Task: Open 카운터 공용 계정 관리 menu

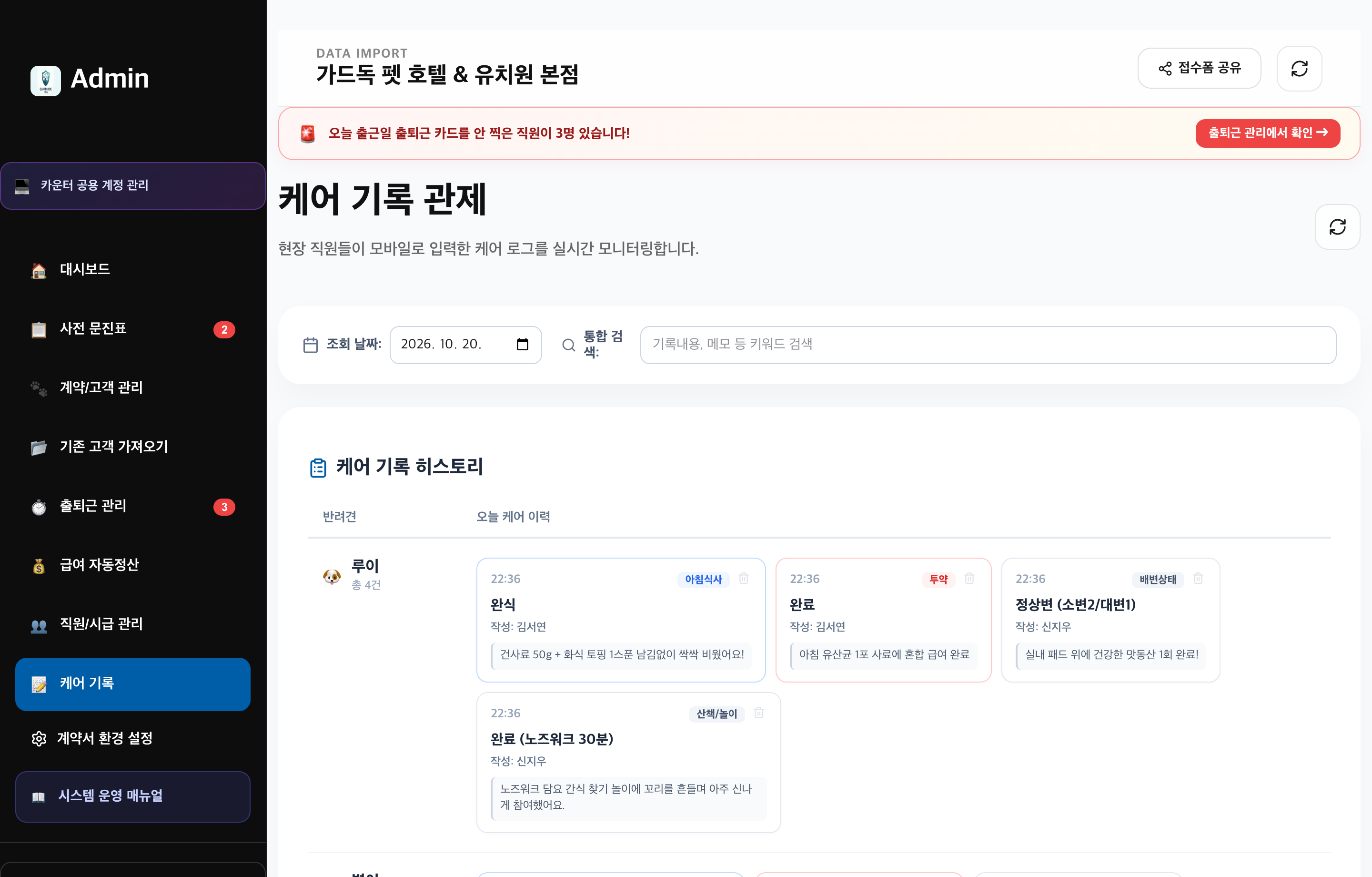Action: (x=133, y=186)
